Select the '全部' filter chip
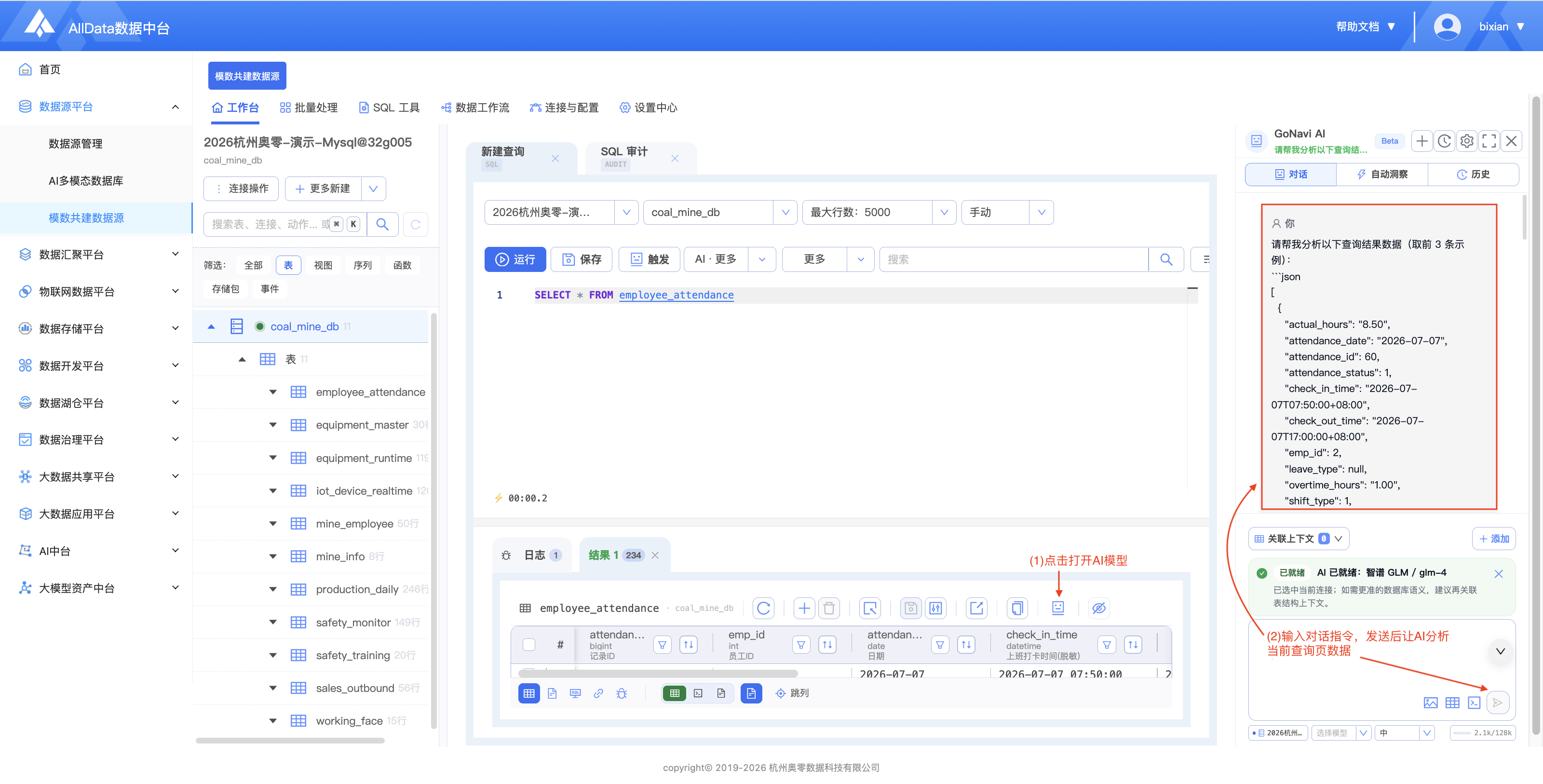The image size is (1543, 784). 253,265
